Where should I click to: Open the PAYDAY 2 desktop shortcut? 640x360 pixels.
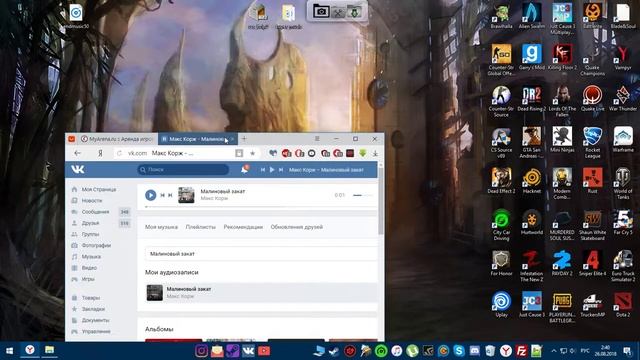click(562, 263)
